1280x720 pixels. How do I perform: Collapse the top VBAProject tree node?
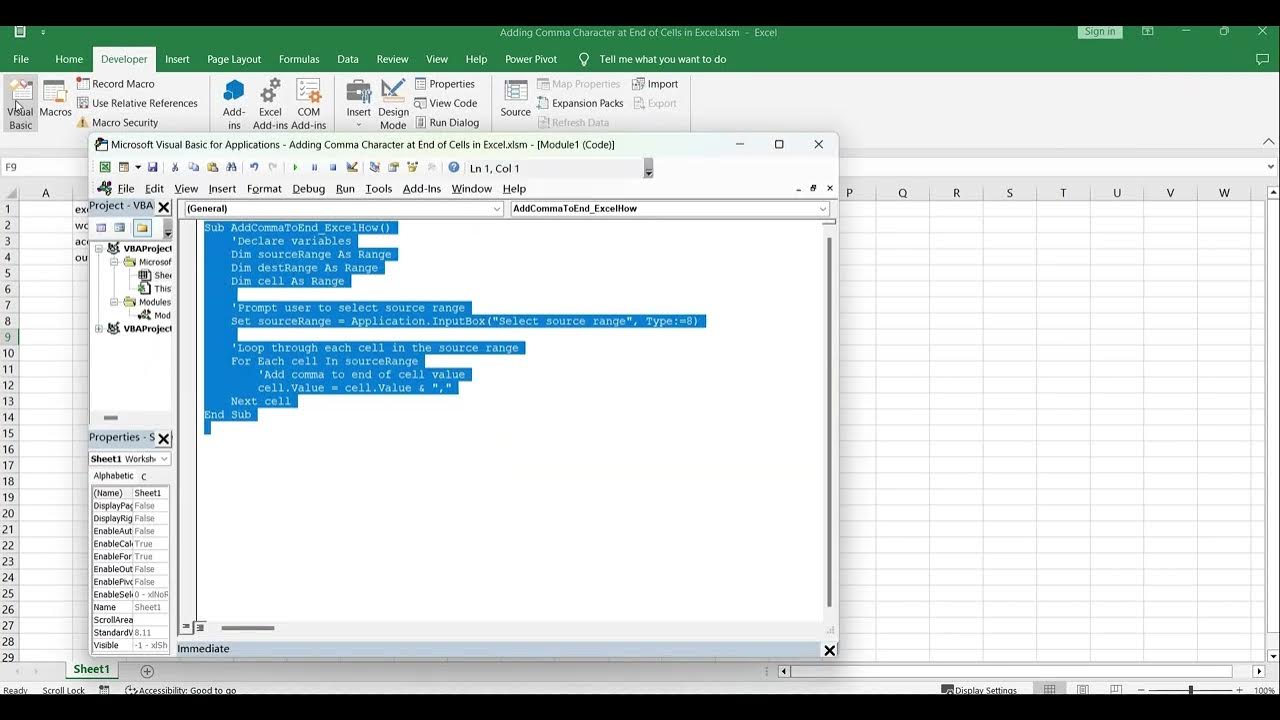(x=99, y=248)
